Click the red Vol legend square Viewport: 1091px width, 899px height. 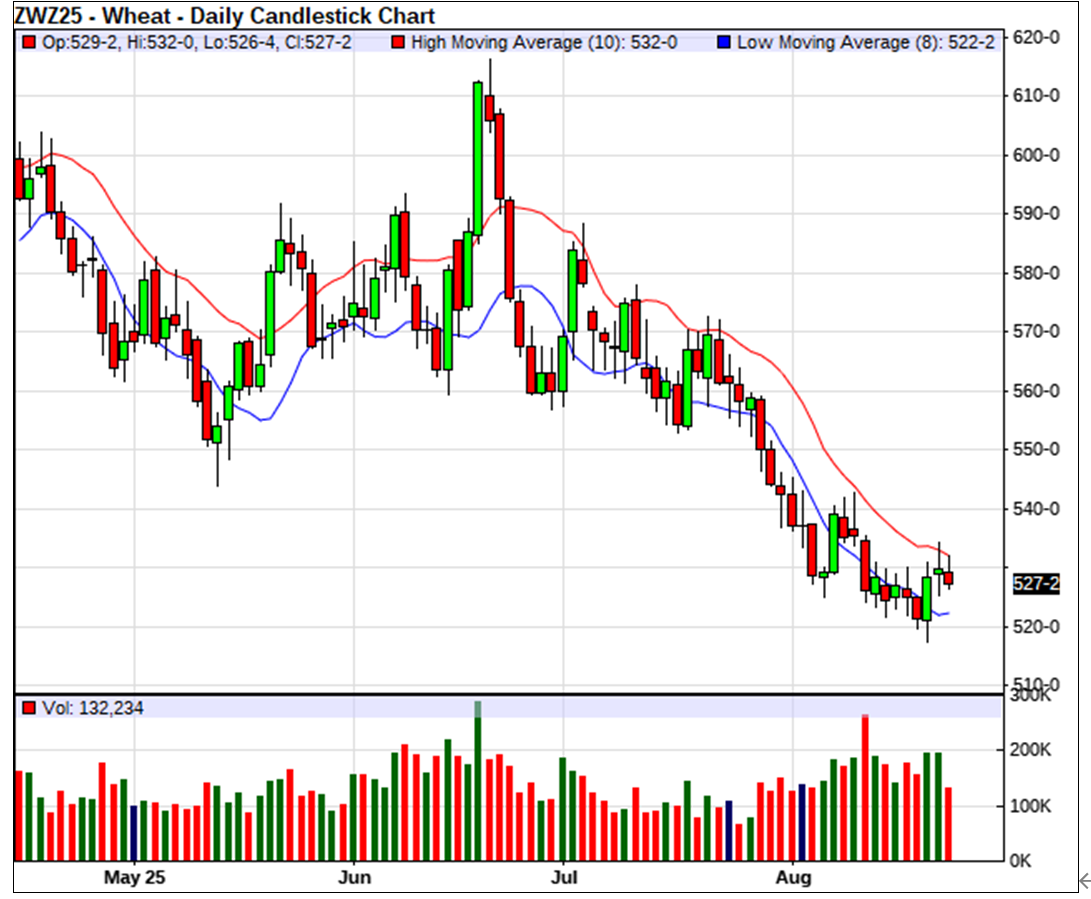point(30,708)
